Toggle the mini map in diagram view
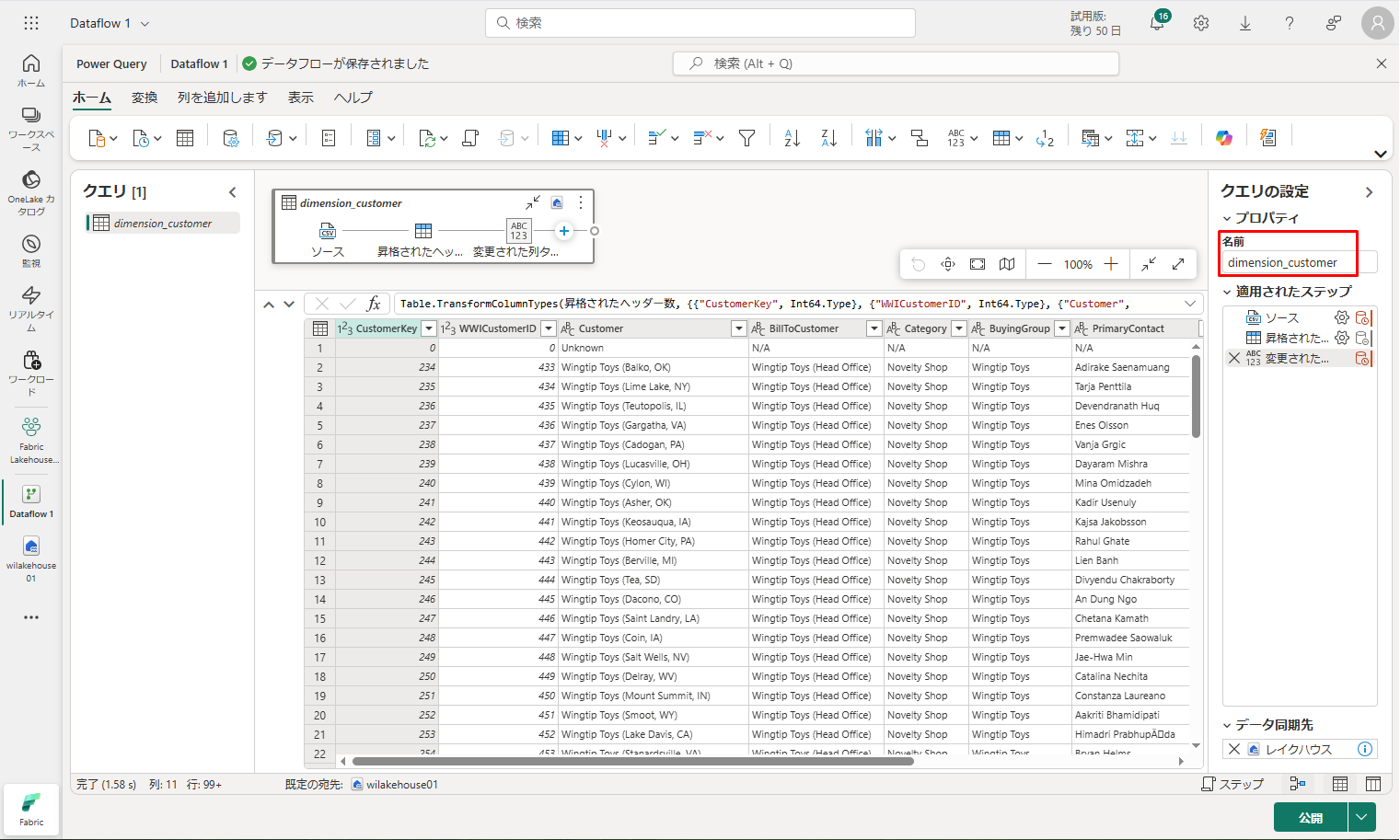Viewport: 1400px width, 840px height. point(1007,264)
